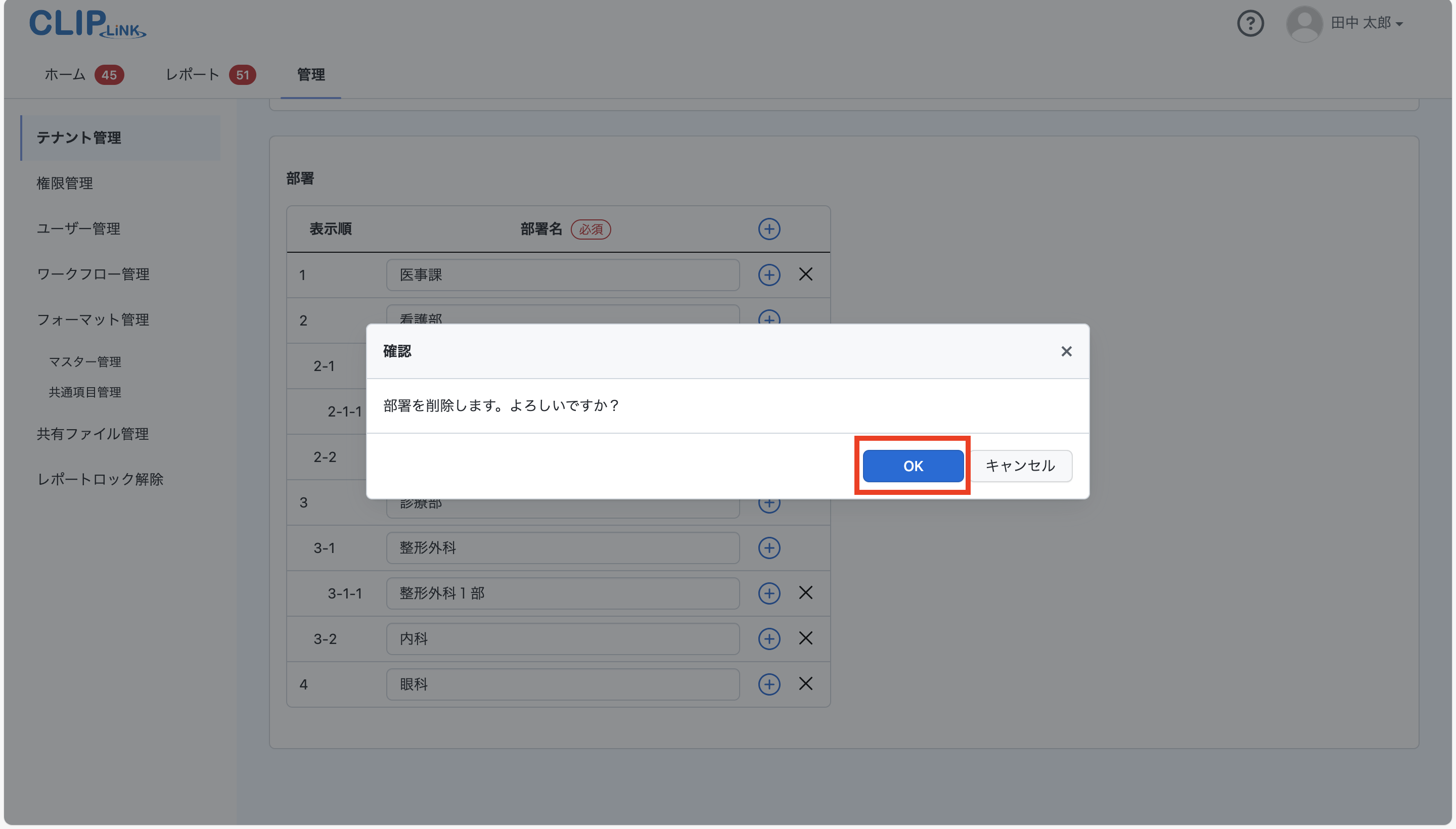Click the キャンセル button
Screen dimensions: 1456x829
pos(1020,466)
